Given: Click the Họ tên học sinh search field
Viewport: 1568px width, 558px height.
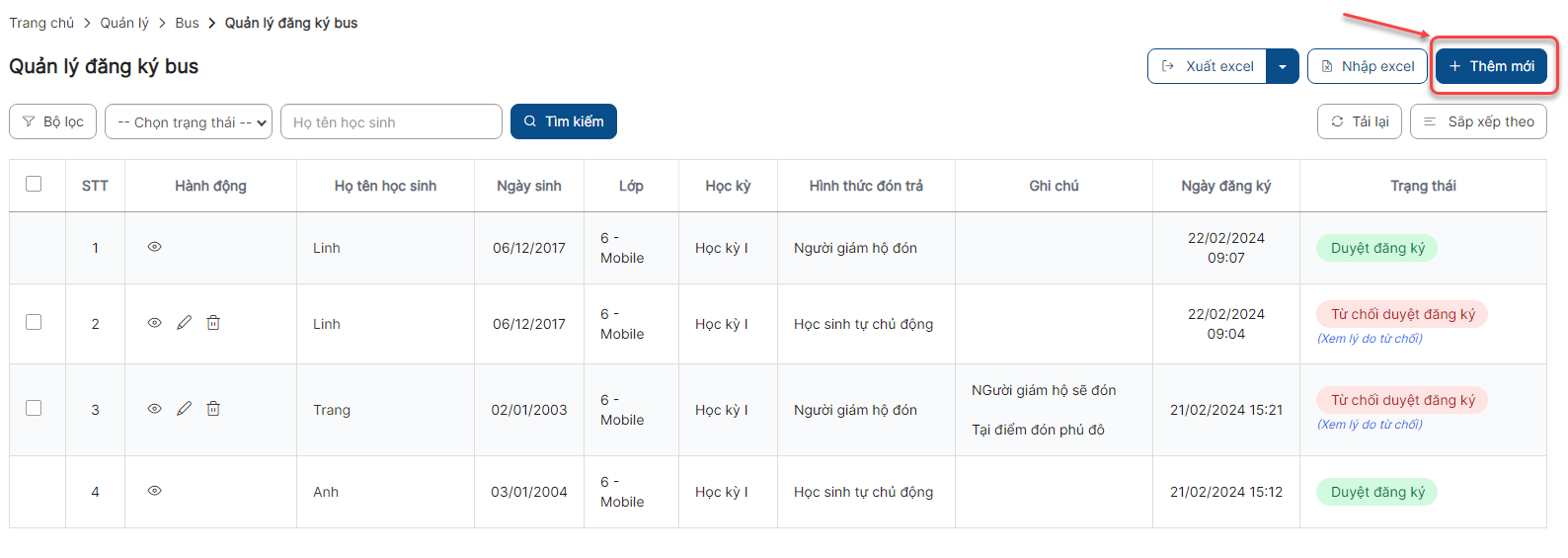Looking at the screenshot, I should 391,122.
